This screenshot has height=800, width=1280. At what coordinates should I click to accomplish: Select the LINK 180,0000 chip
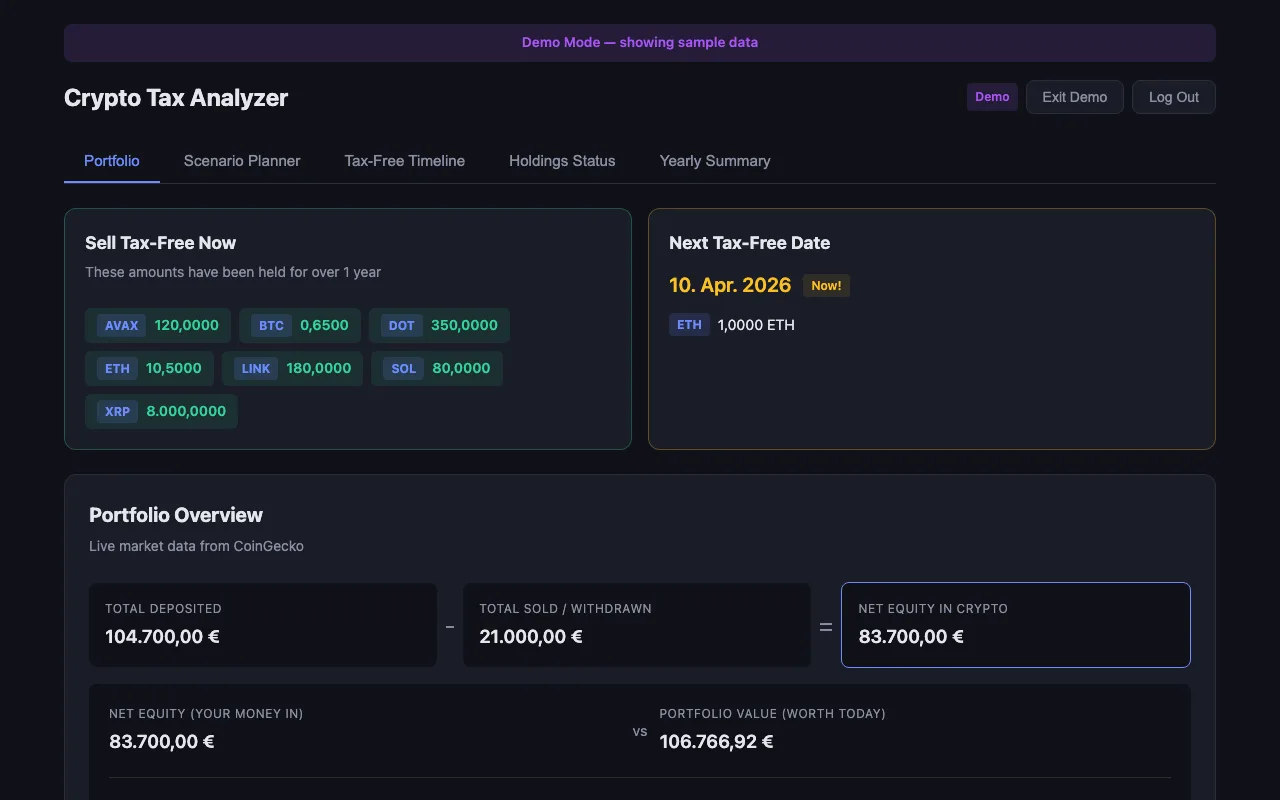[x=293, y=368]
